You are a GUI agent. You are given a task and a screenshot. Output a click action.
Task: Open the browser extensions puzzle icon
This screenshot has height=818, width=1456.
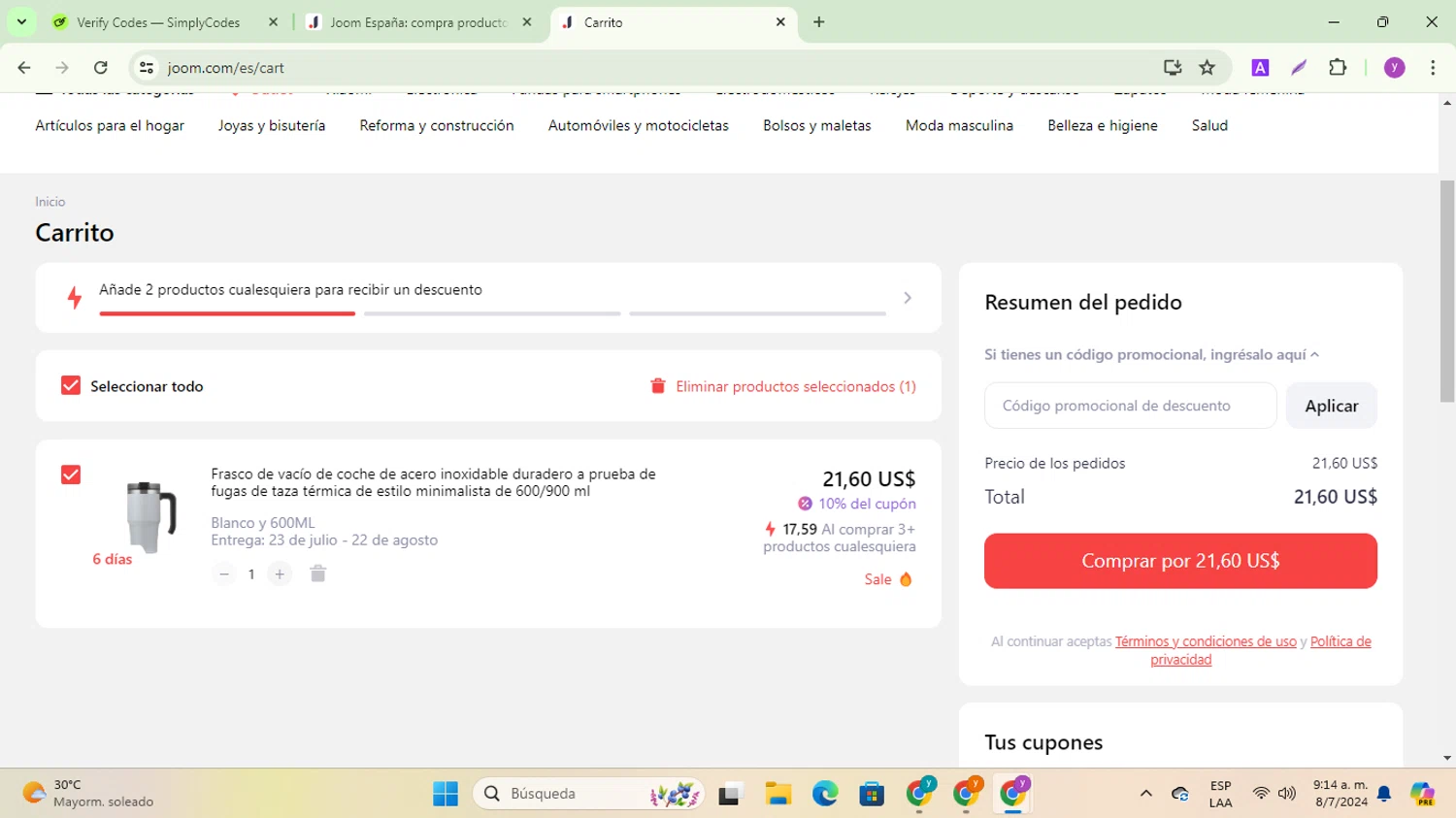(1338, 67)
